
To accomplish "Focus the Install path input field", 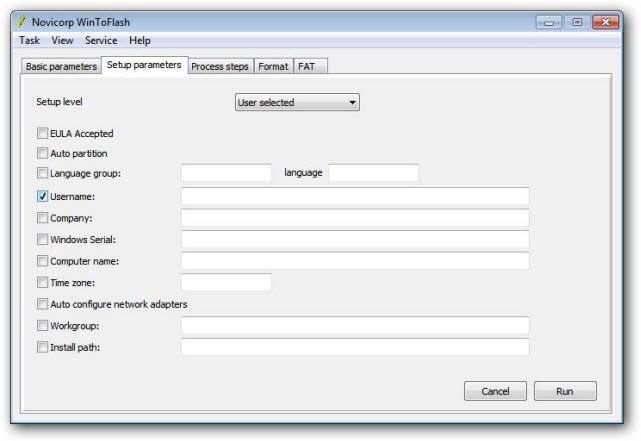I will 355,347.
